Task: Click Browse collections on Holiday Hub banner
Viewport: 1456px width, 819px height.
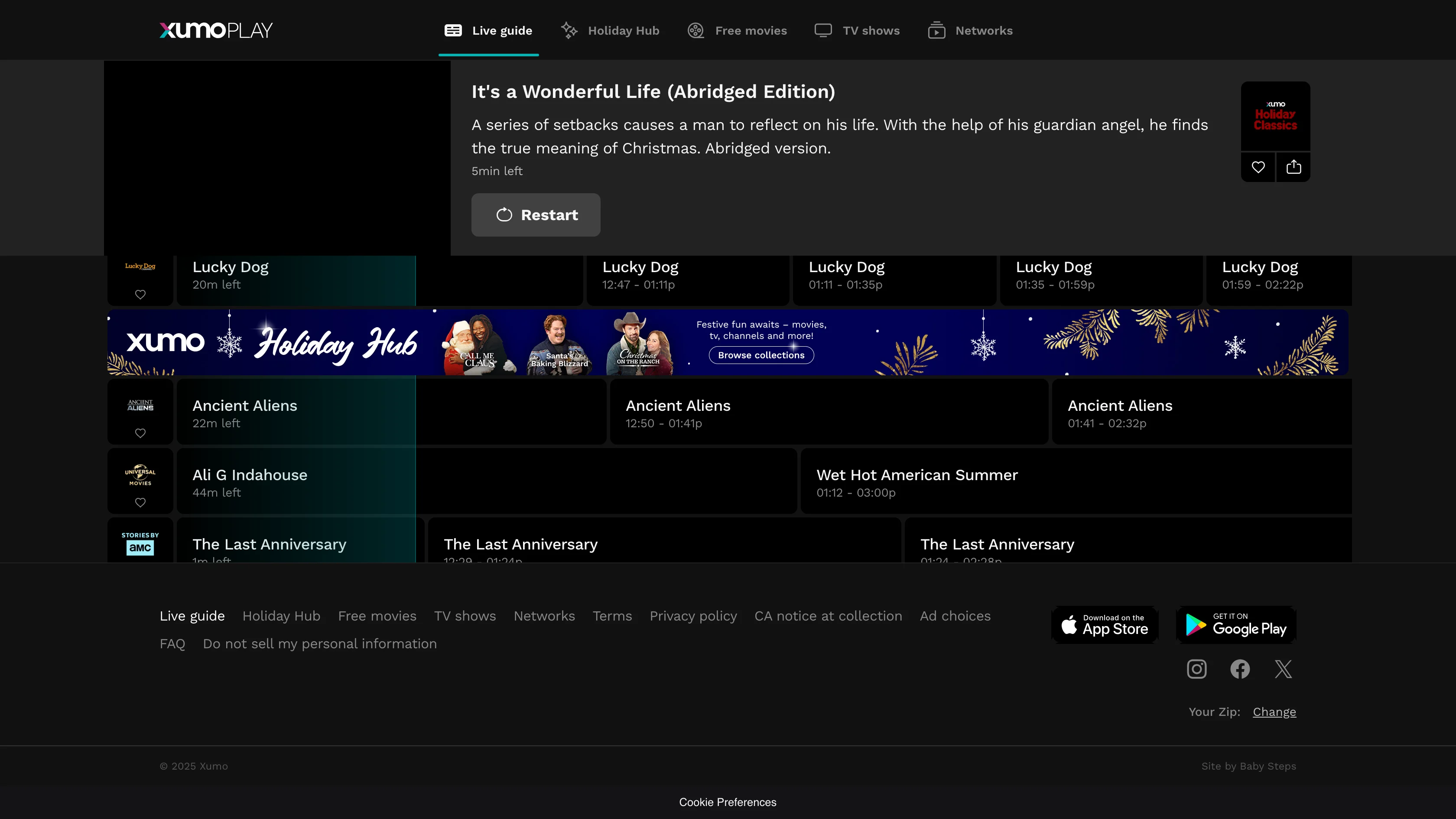Action: point(761,355)
